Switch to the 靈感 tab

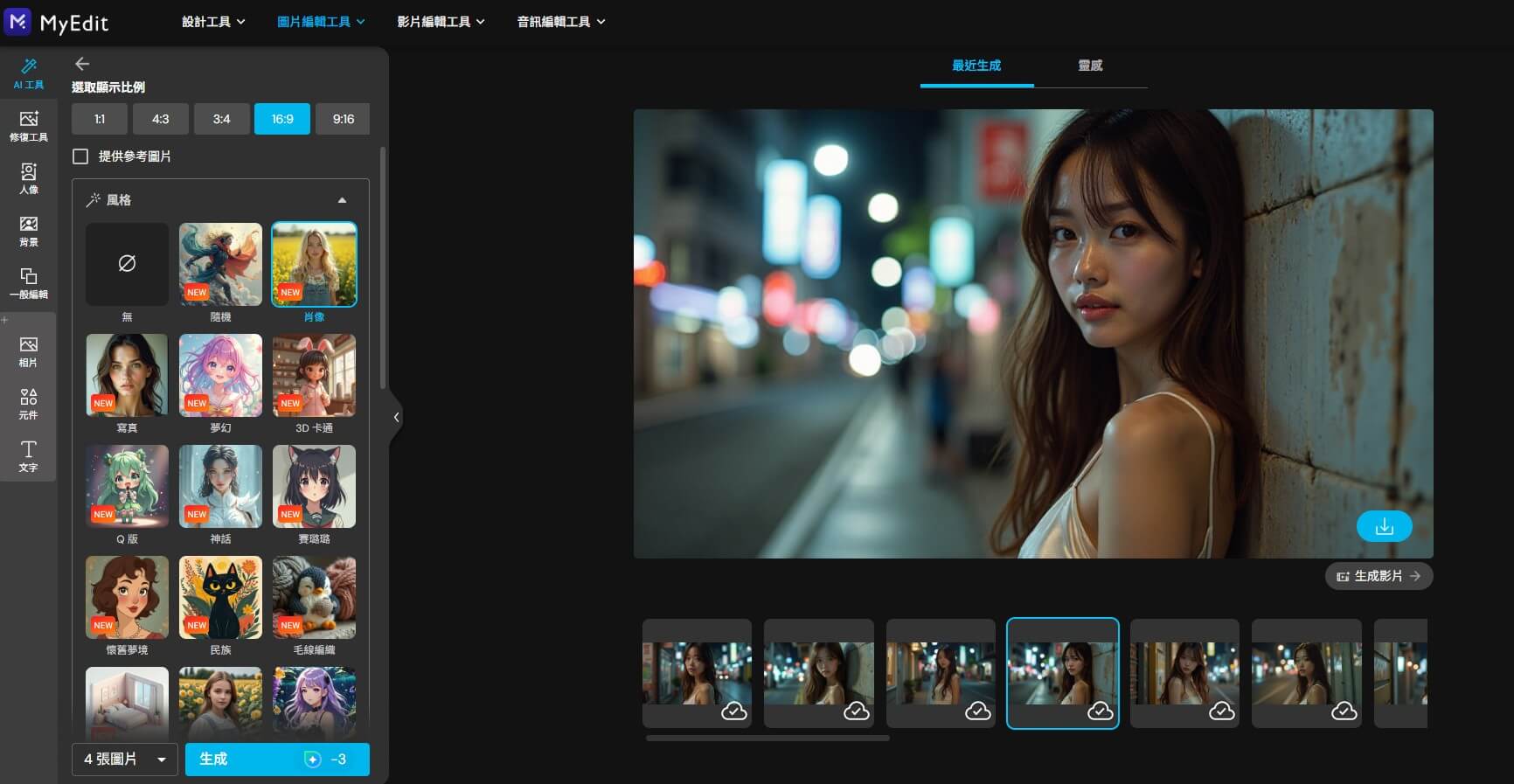click(1089, 66)
